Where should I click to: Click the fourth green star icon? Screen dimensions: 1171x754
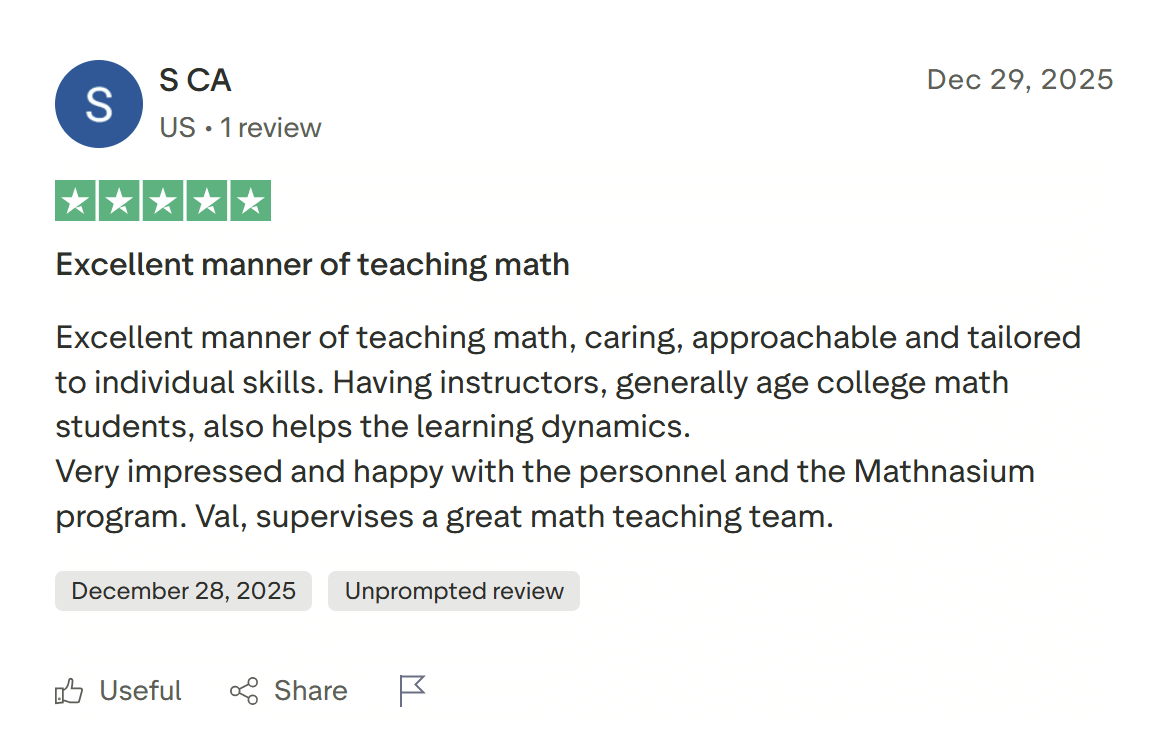tap(207, 200)
